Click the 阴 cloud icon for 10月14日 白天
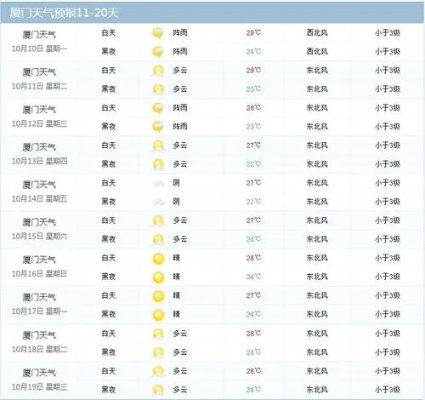Viewport: 425px width, 400px height. pyautogui.click(x=158, y=183)
